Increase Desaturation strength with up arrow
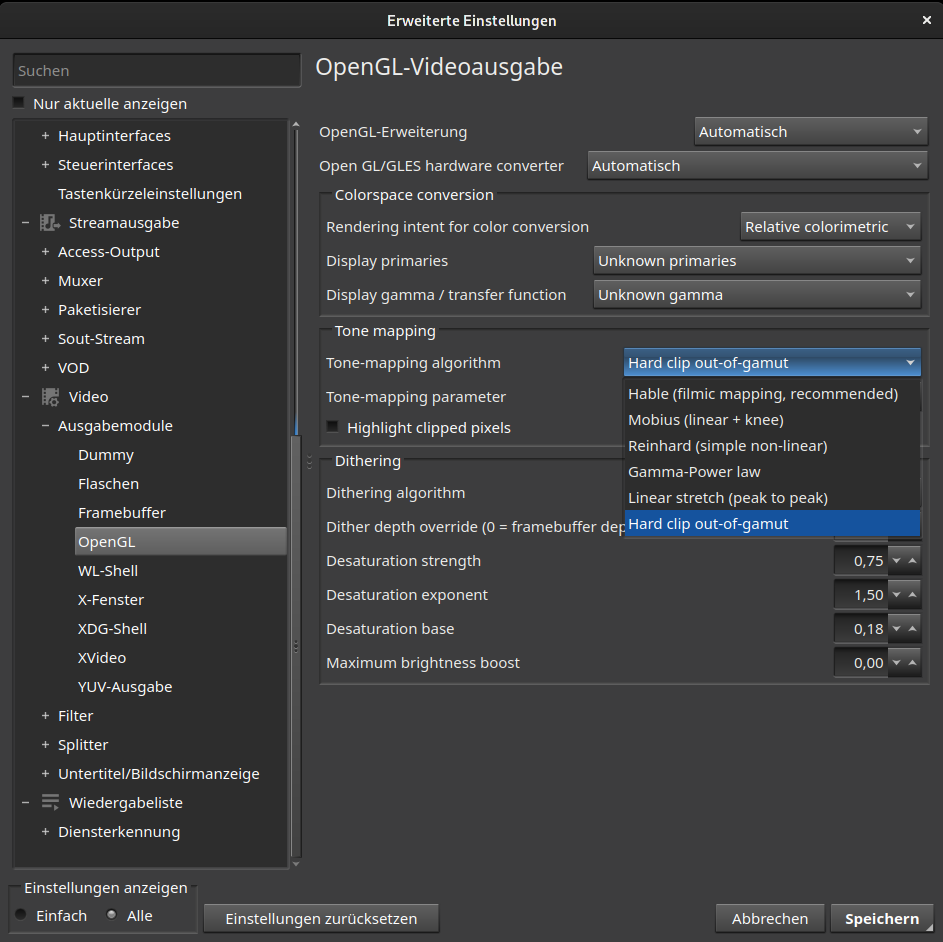This screenshot has width=943, height=942. 912,561
